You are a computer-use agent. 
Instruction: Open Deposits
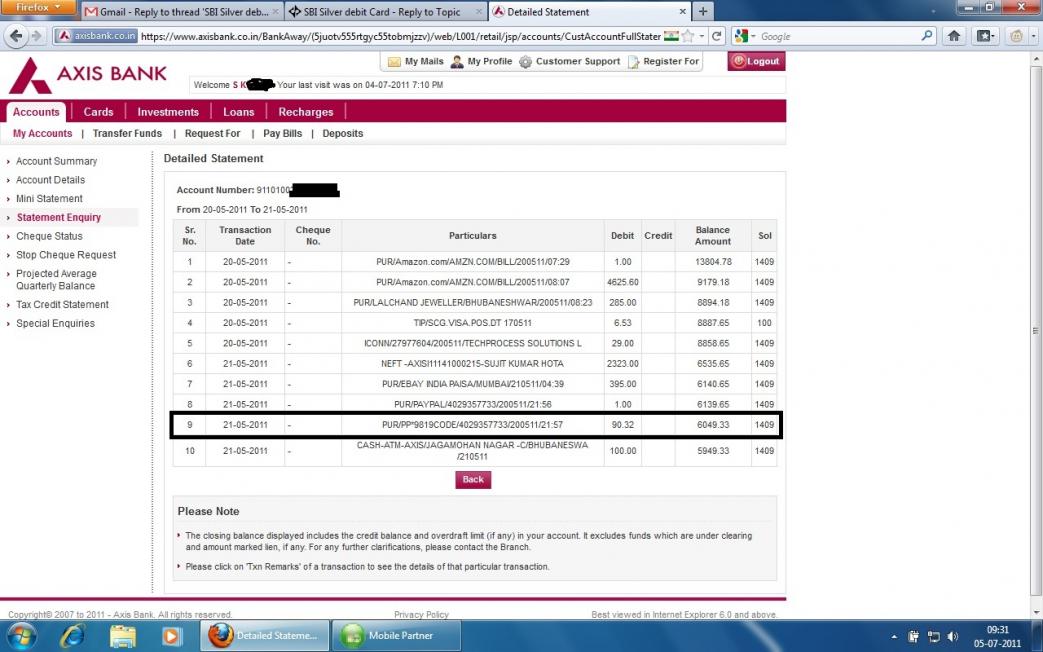pyautogui.click(x=343, y=133)
